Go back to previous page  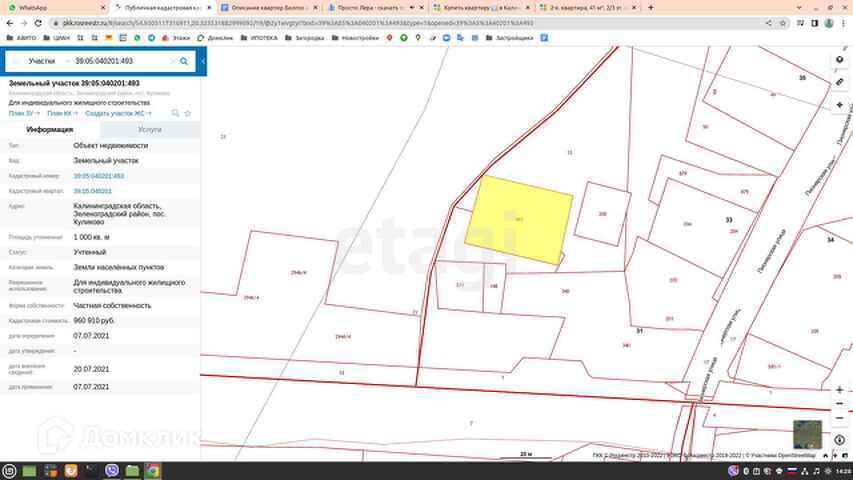10,23
